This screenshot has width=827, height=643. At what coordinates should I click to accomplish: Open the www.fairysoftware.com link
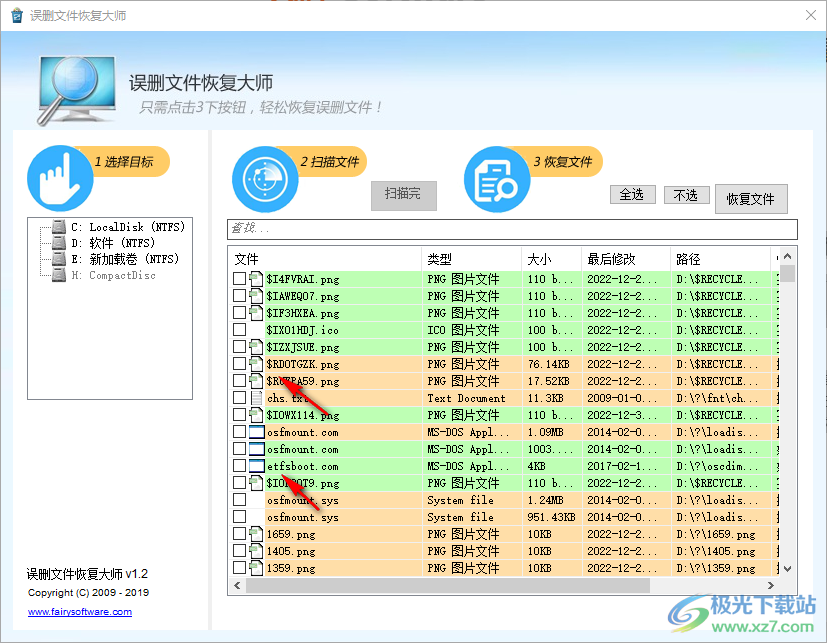click(x=80, y=612)
